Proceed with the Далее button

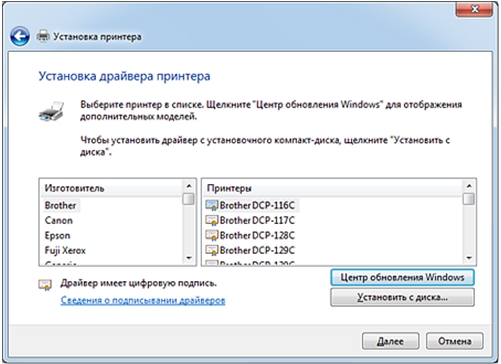pyautogui.click(x=390, y=341)
